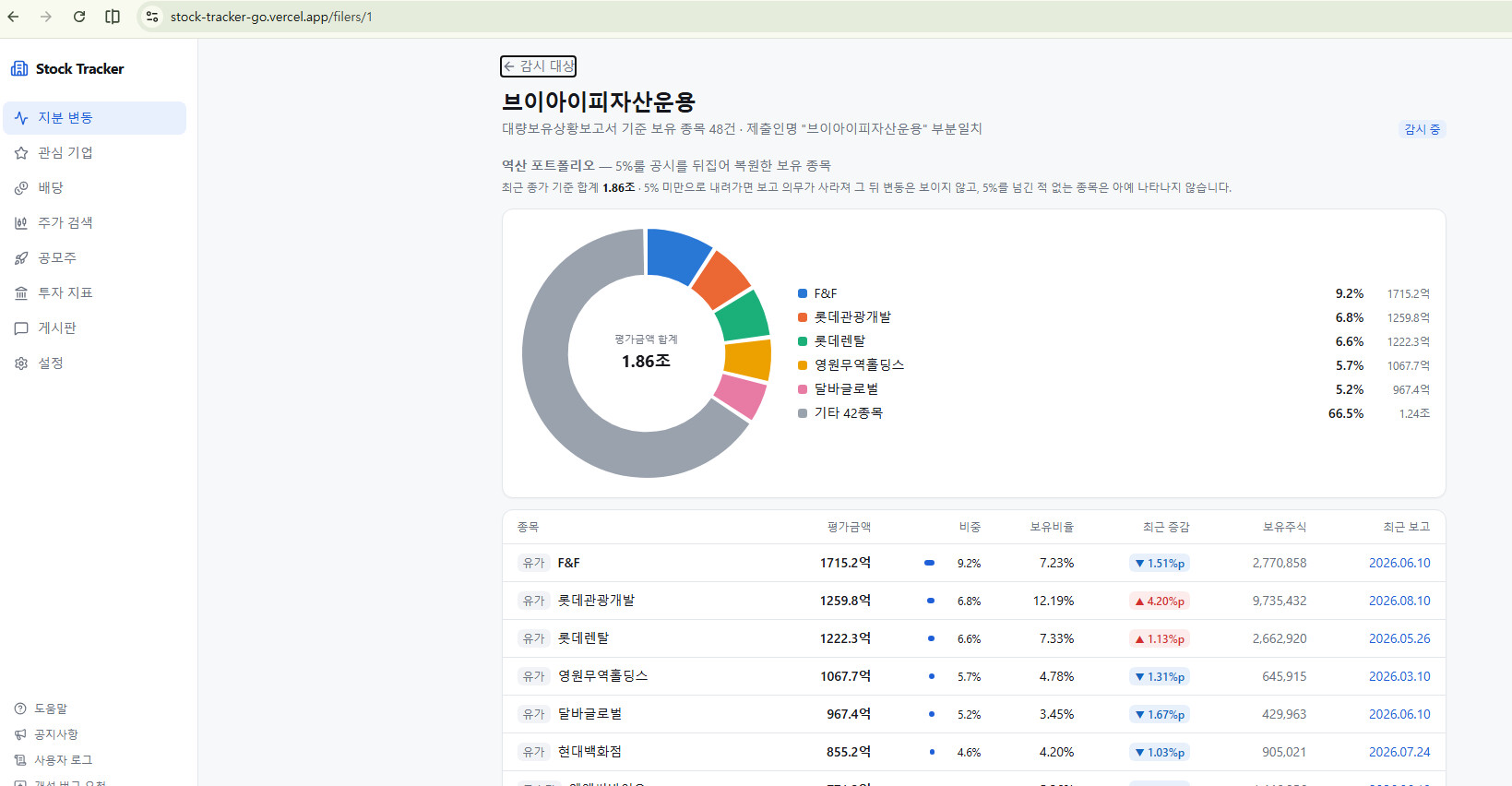Click the 사용자 로그 icon
1512x786 pixels.
pyautogui.click(x=20, y=760)
